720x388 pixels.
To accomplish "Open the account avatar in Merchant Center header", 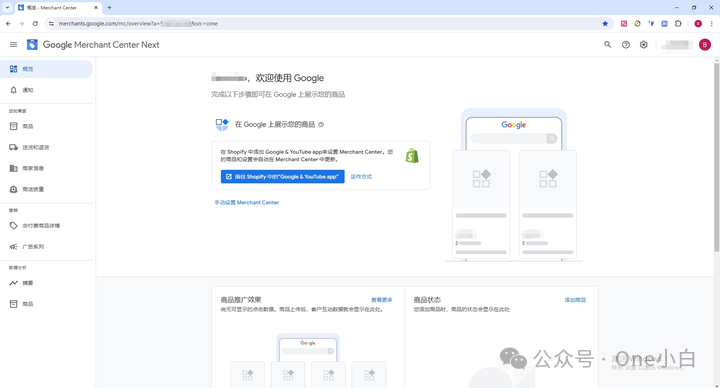I will (705, 45).
